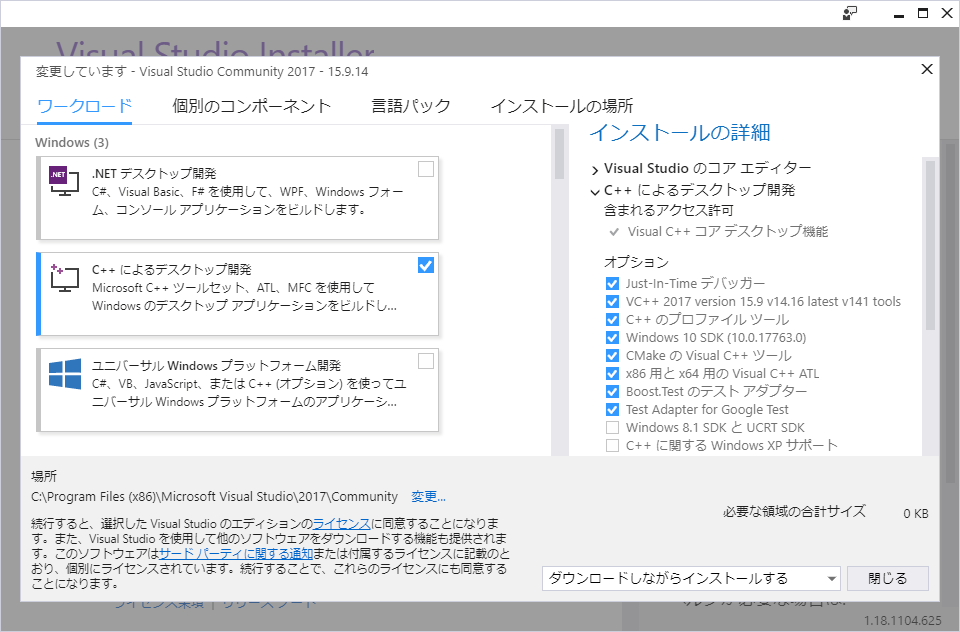Uncheck the C++ によるデスクトップ開発 workload checkbox

tap(426, 265)
